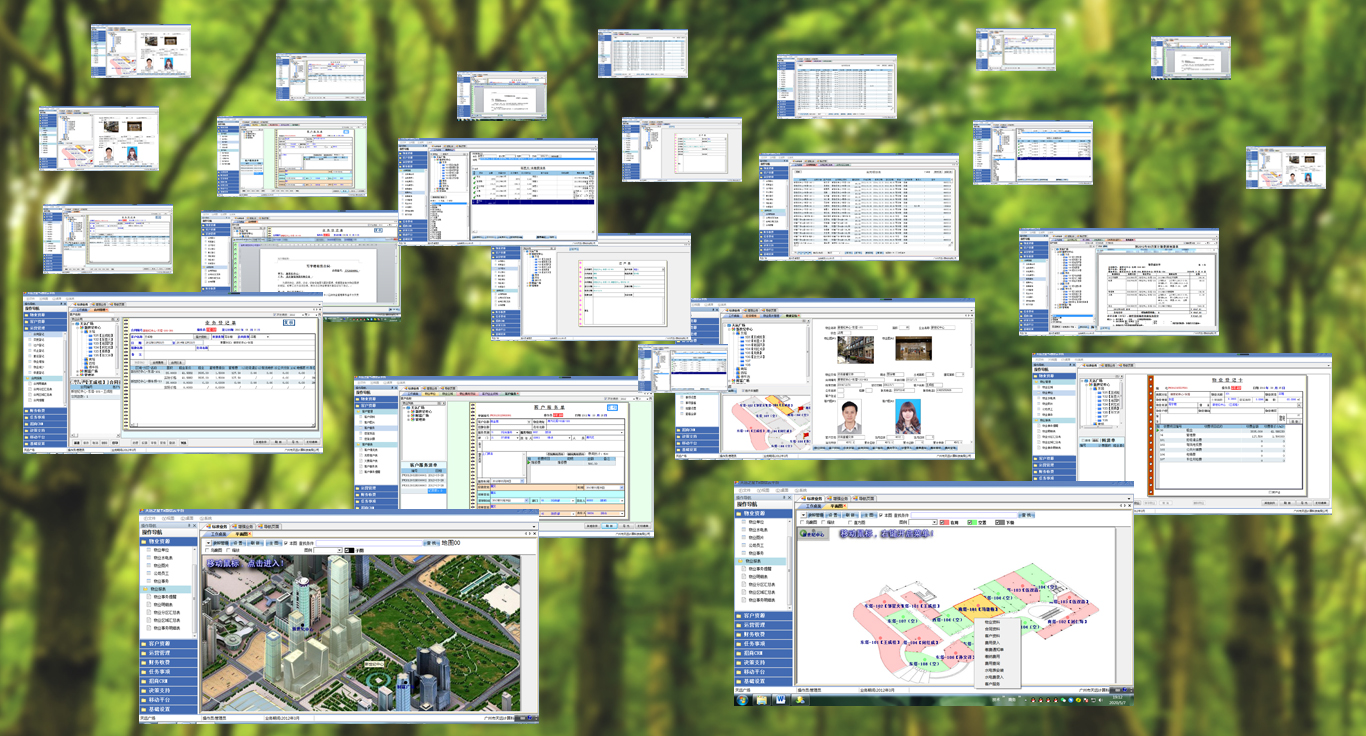Click the document icon beside 物业图片 in 3D map window
This screenshot has width=1366, height=736.
tap(149, 565)
